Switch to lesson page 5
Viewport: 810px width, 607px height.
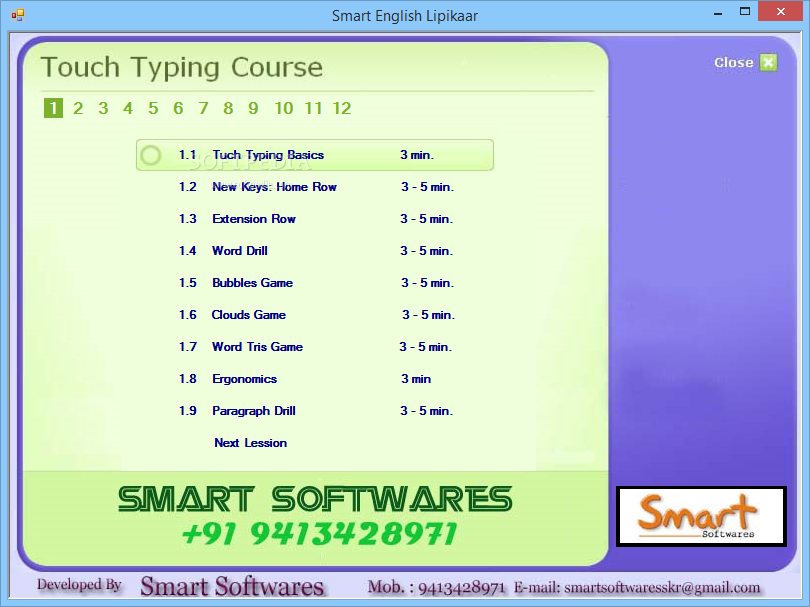click(x=153, y=108)
